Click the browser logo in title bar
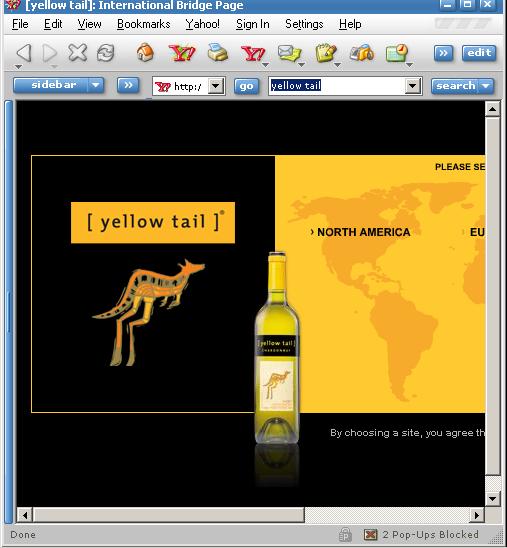 coord(13,5)
